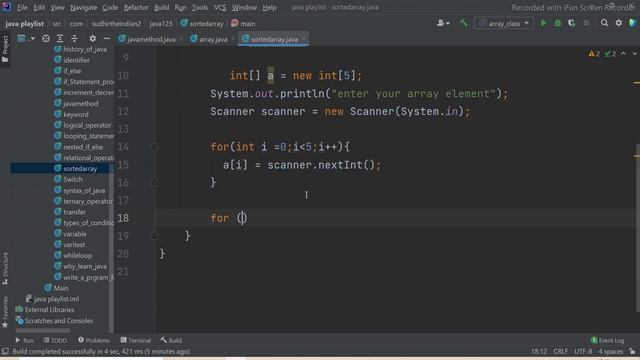Click the 'main' method breadcrumb
Image resolution: width=640 pixels, height=360 pixels.
pyautogui.click(x=243, y=24)
